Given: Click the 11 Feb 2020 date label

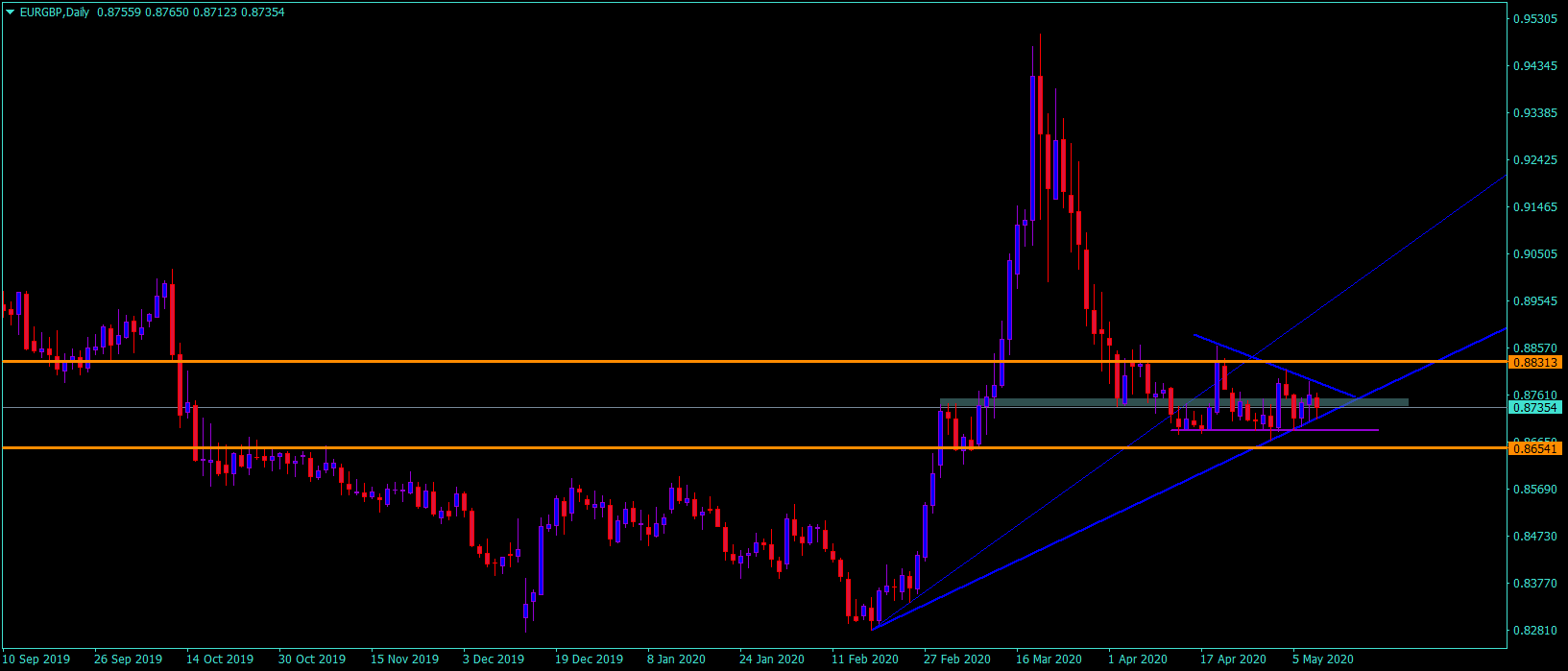Looking at the screenshot, I should point(865,659).
